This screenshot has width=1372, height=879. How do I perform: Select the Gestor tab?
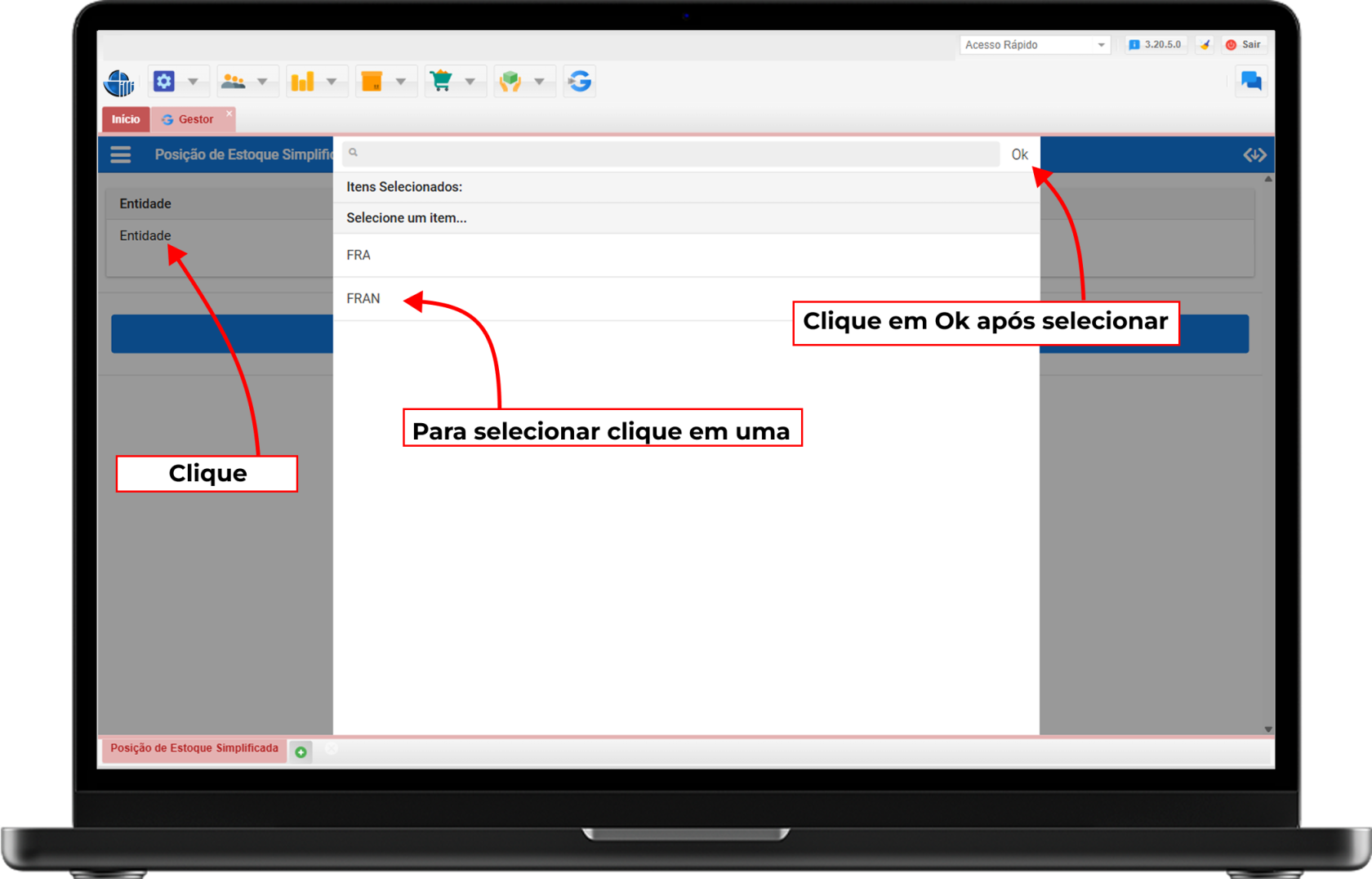click(194, 119)
